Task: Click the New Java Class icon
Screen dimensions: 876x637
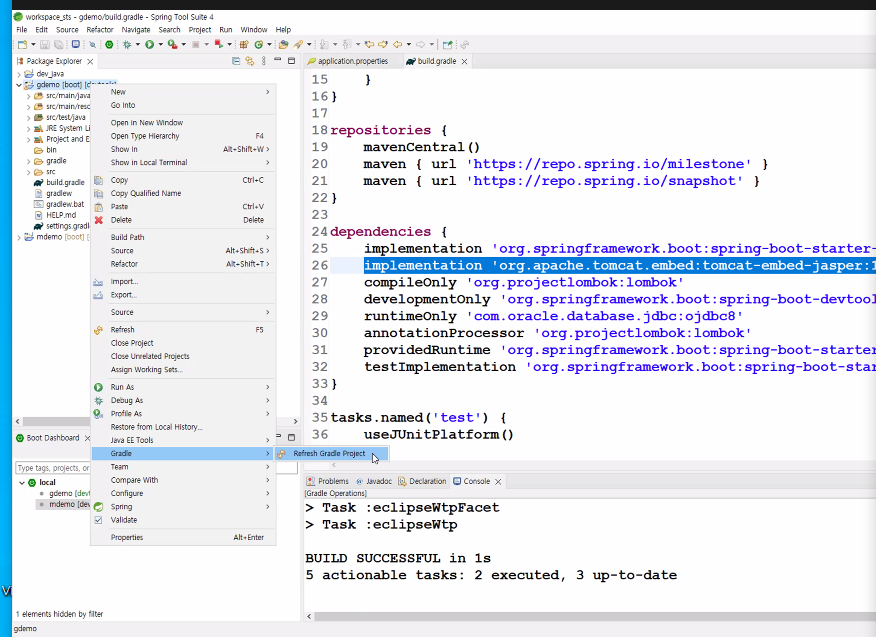Action: coord(258,45)
